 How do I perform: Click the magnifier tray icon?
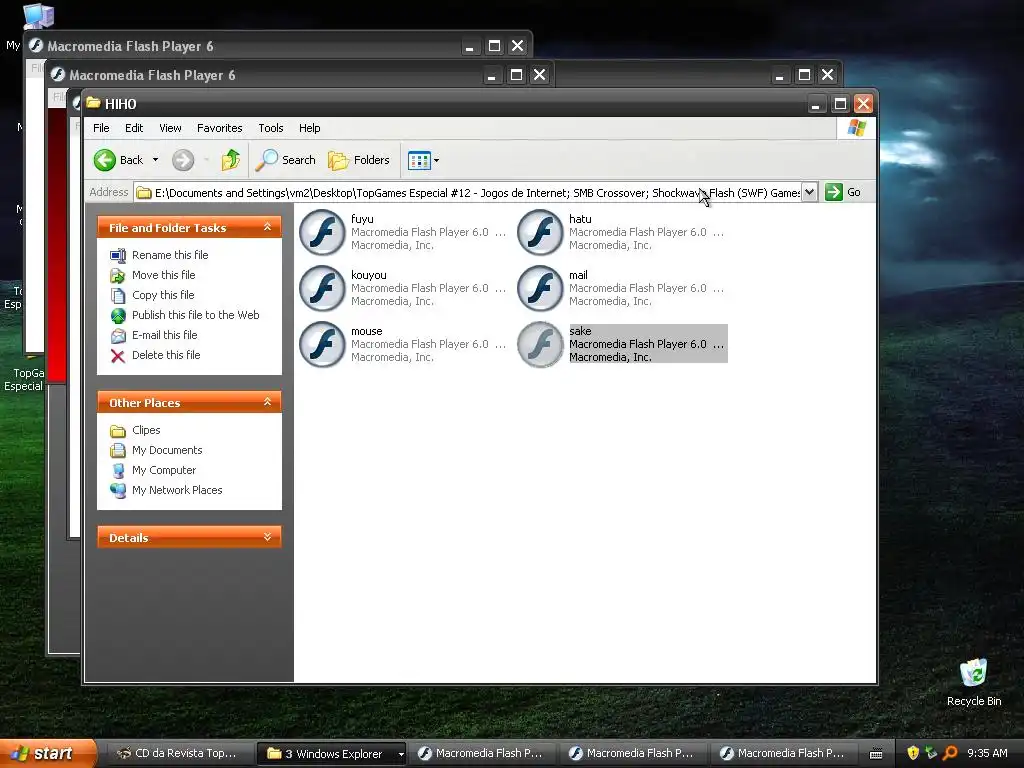pyautogui.click(x=950, y=754)
